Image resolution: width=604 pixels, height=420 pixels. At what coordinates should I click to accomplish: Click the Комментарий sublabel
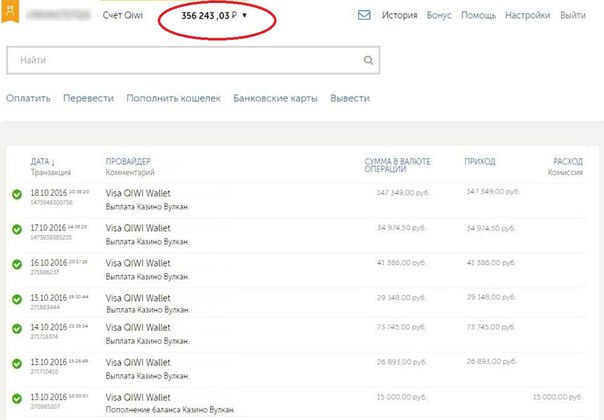(130, 172)
